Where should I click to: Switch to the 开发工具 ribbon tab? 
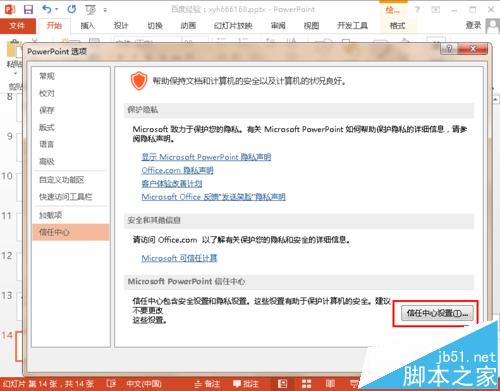(352, 25)
